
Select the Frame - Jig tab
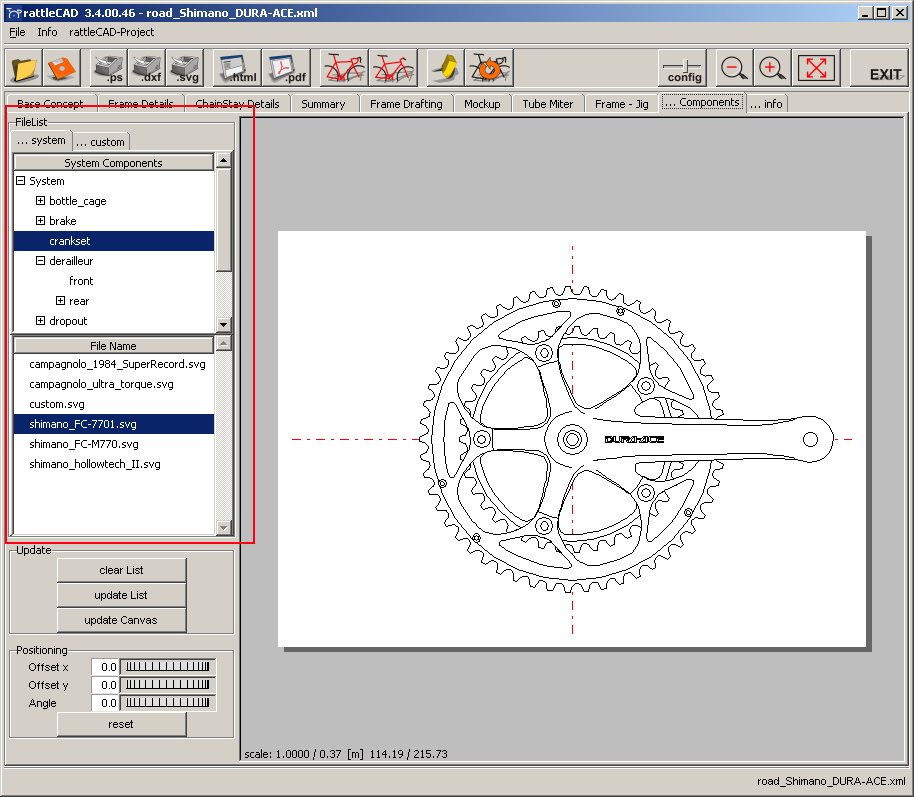coord(621,104)
